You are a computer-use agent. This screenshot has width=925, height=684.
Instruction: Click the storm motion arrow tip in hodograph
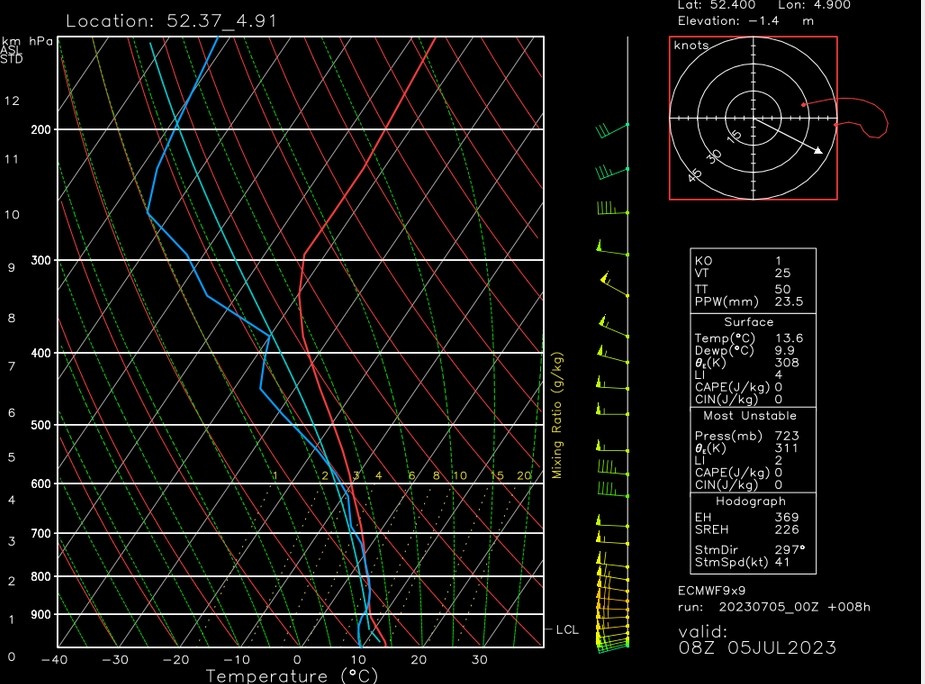[822, 153]
